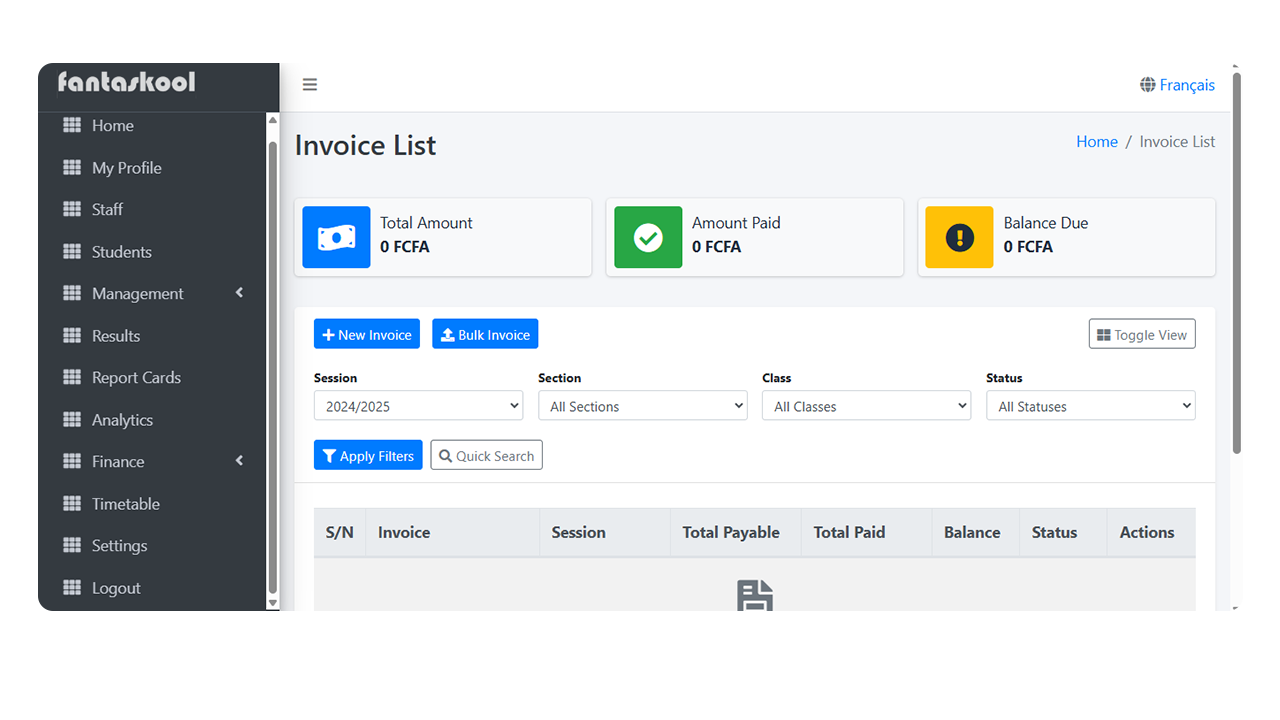
Task: Expand the Management submenu chevron
Action: click(x=239, y=293)
